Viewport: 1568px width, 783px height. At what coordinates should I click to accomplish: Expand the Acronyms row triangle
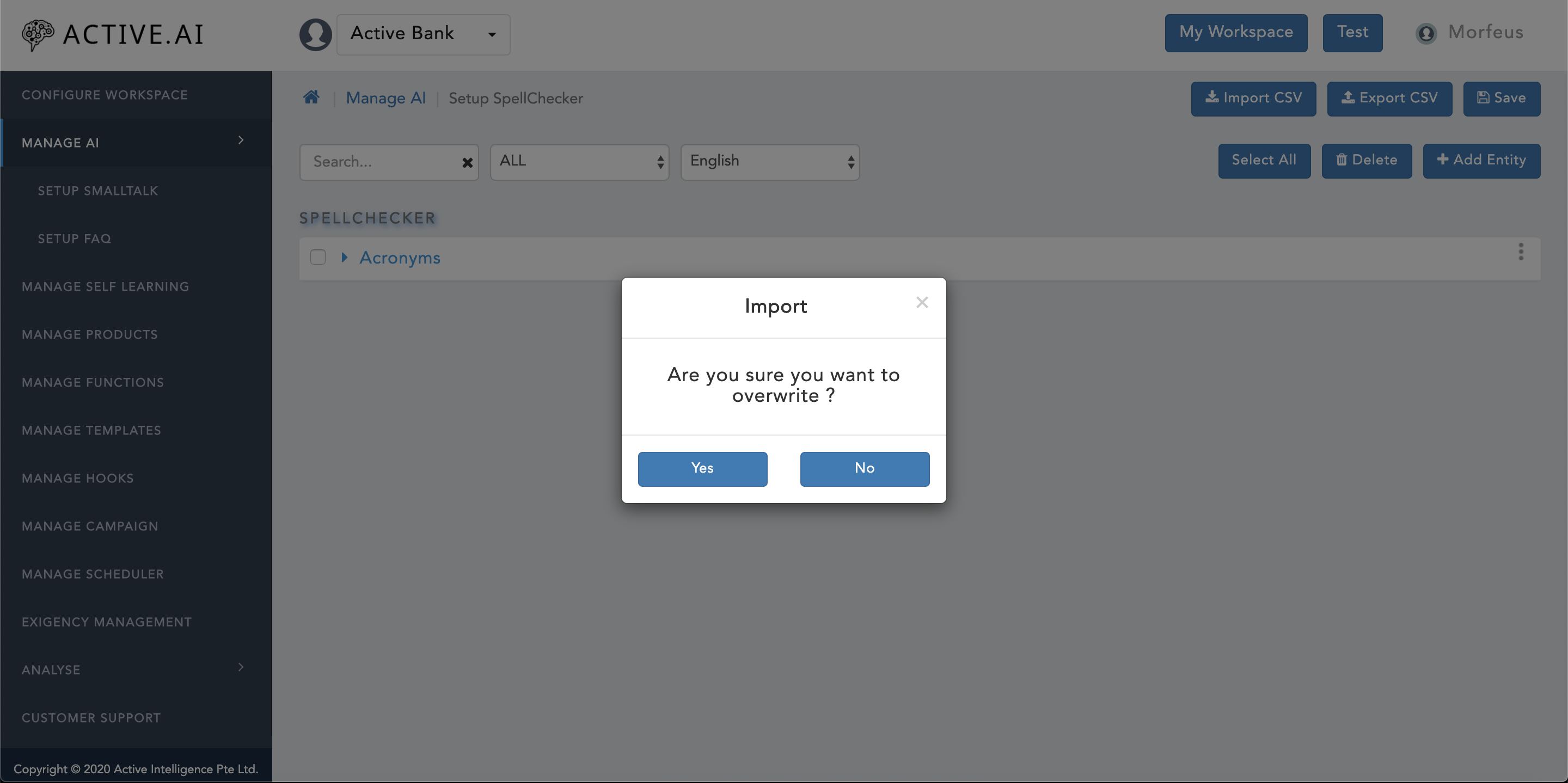coord(345,257)
